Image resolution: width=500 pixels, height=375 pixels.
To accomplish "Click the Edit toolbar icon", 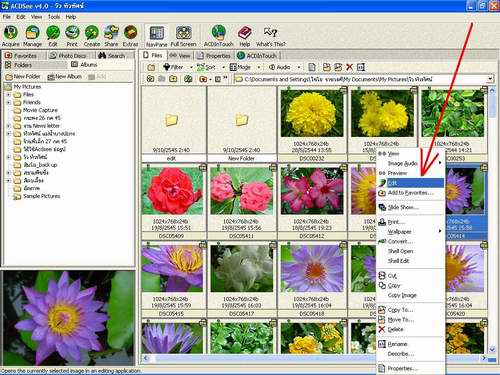I will pos(53,36).
